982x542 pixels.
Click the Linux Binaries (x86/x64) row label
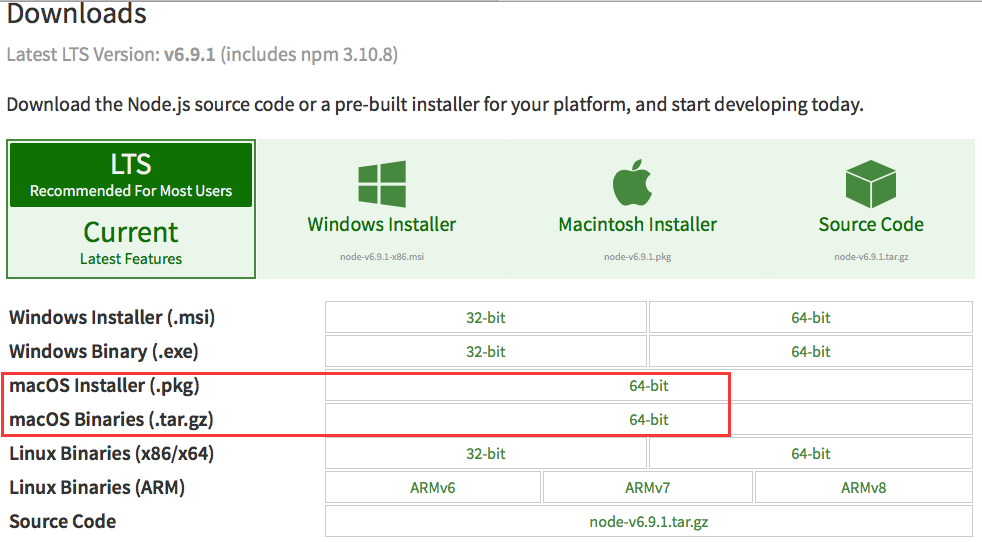111,454
